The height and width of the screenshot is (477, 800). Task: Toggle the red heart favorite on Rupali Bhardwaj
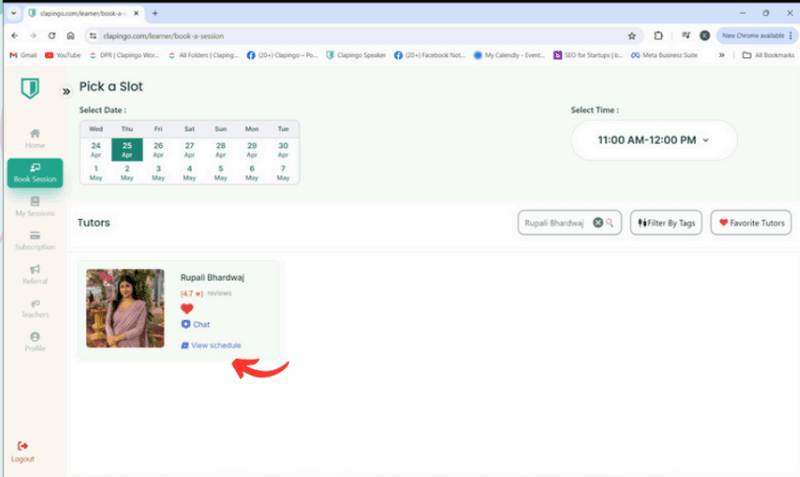click(x=187, y=309)
